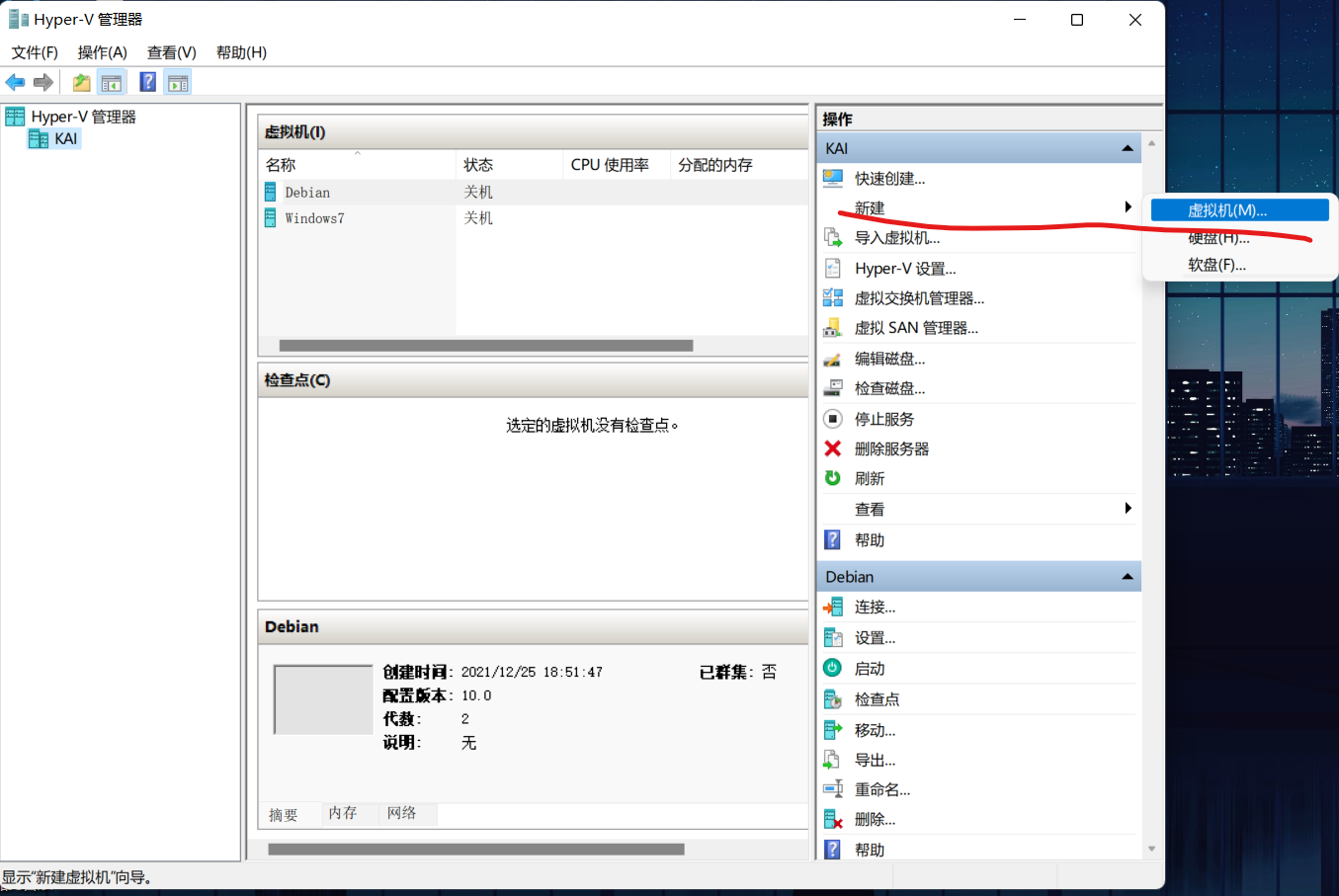The height and width of the screenshot is (896, 1339).
Task: Open the 操作(A) menu
Action: pyautogui.click(x=102, y=52)
